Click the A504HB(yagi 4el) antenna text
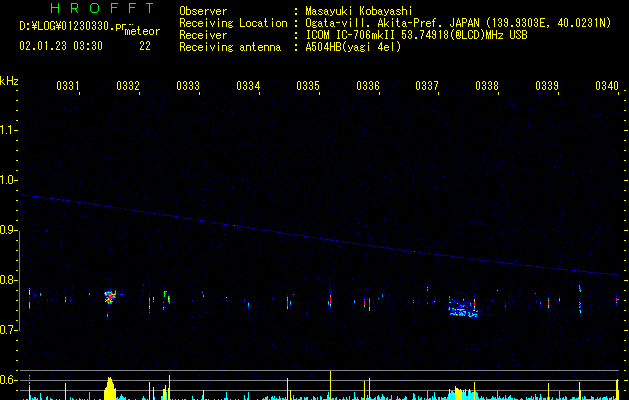Screen dimensions: 629x400 (353, 47)
